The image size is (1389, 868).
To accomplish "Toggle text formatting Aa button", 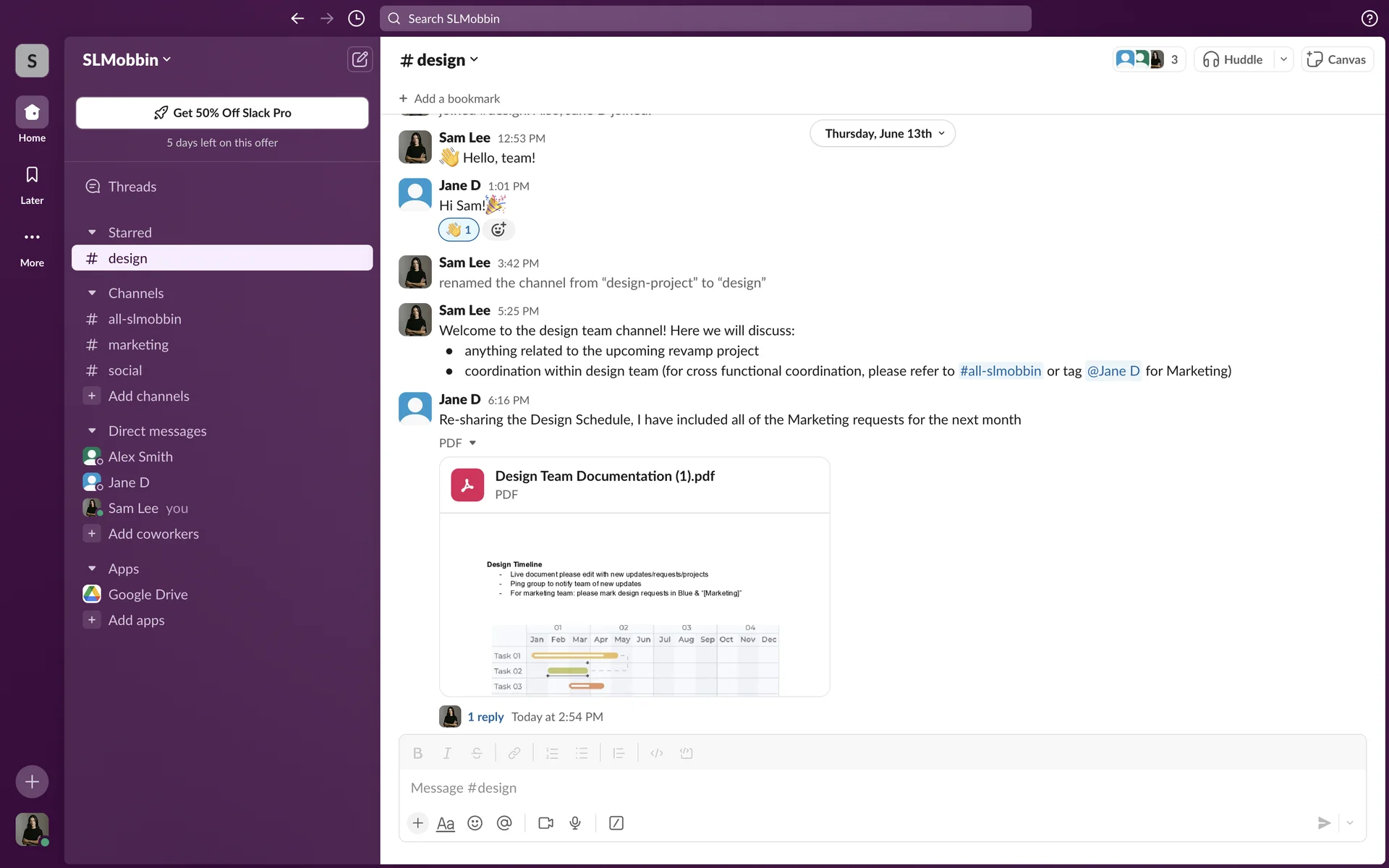I will pyautogui.click(x=446, y=823).
